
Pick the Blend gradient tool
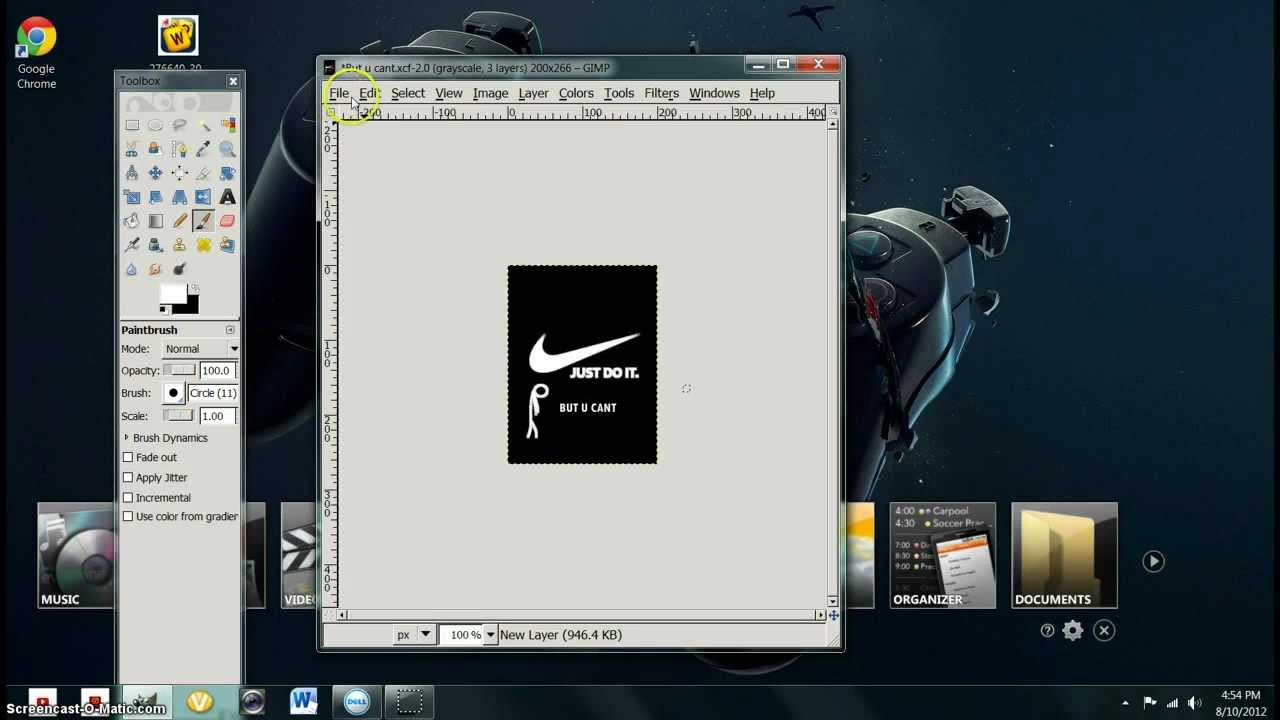pyautogui.click(x=155, y=221)
